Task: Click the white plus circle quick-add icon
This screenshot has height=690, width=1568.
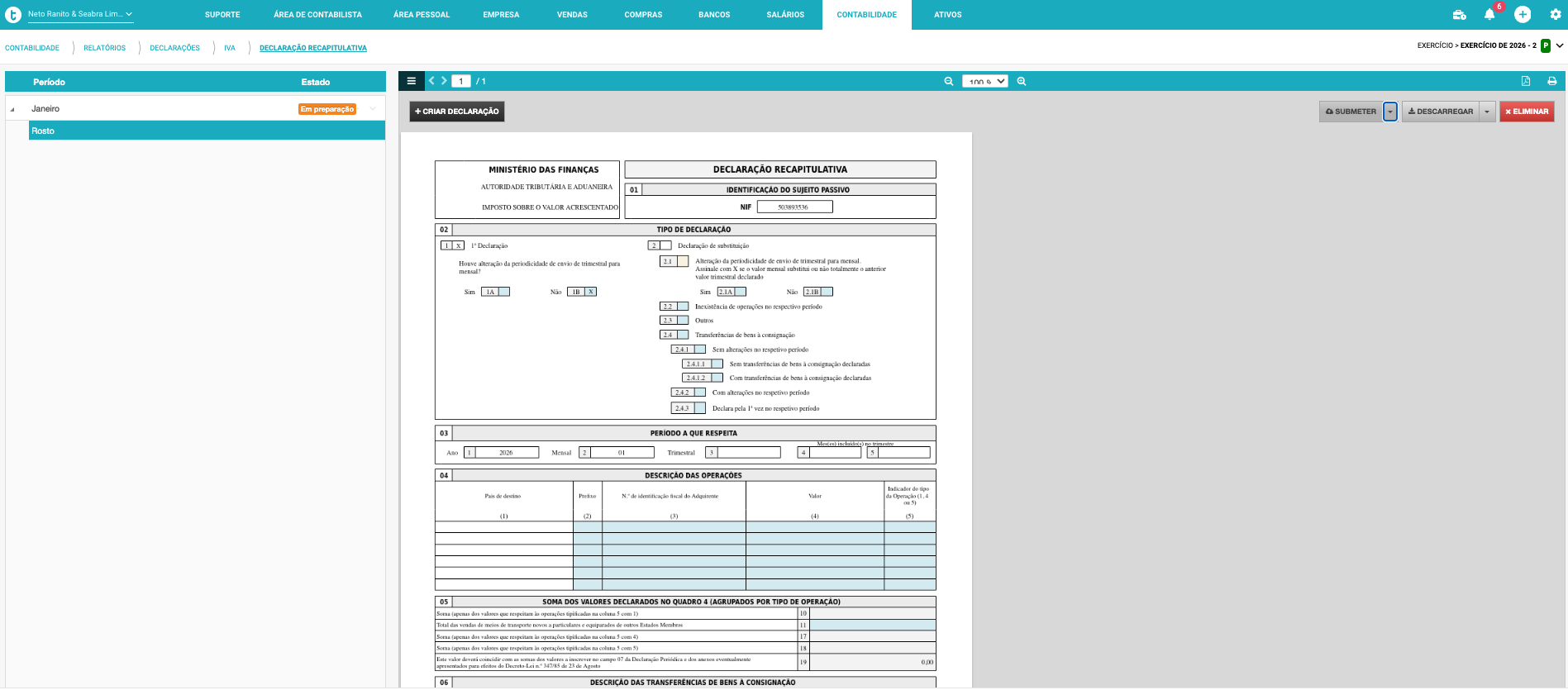Action: [1523, 14]
